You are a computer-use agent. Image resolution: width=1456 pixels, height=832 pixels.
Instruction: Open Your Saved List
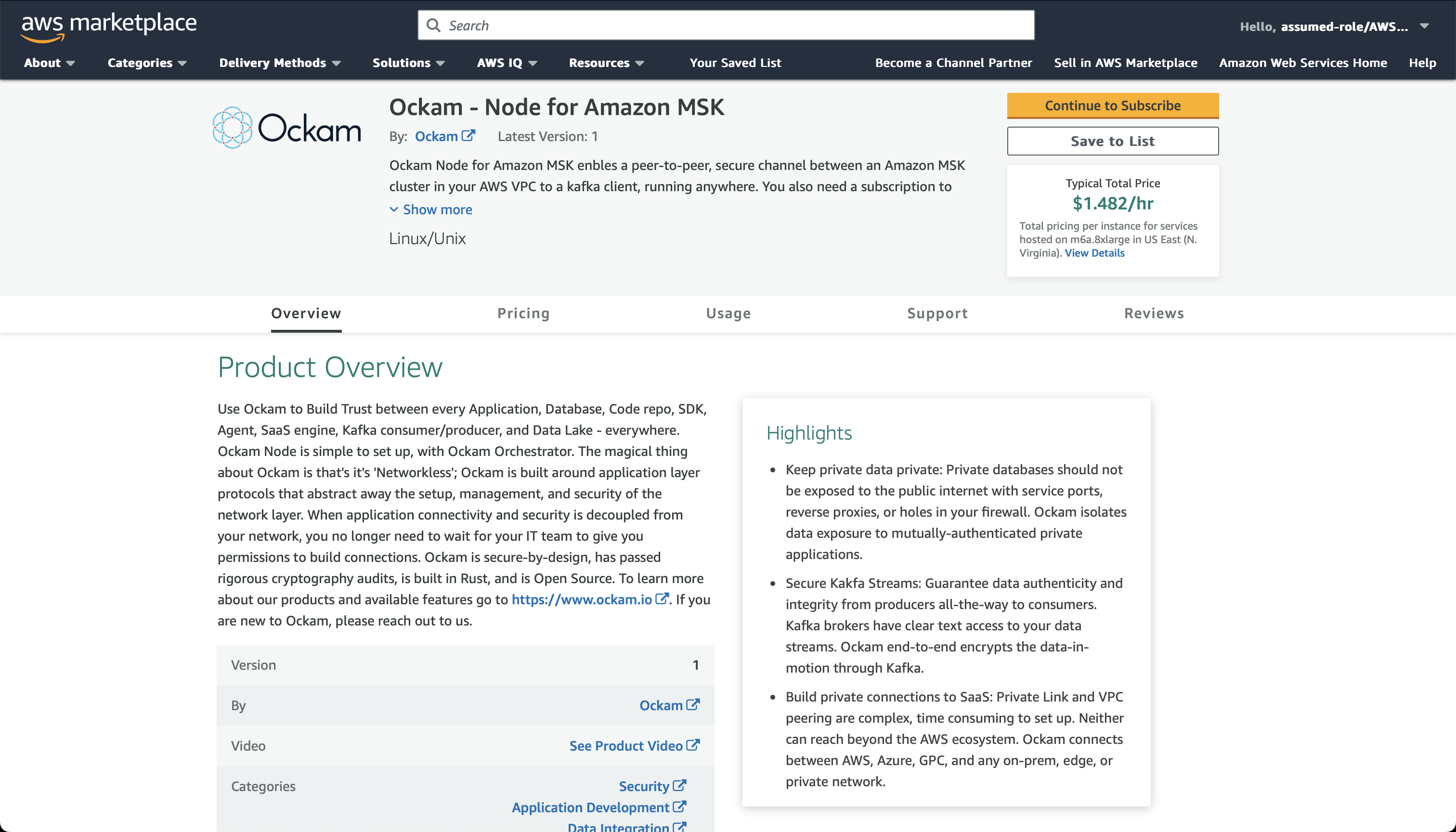(x=735, y=63)
